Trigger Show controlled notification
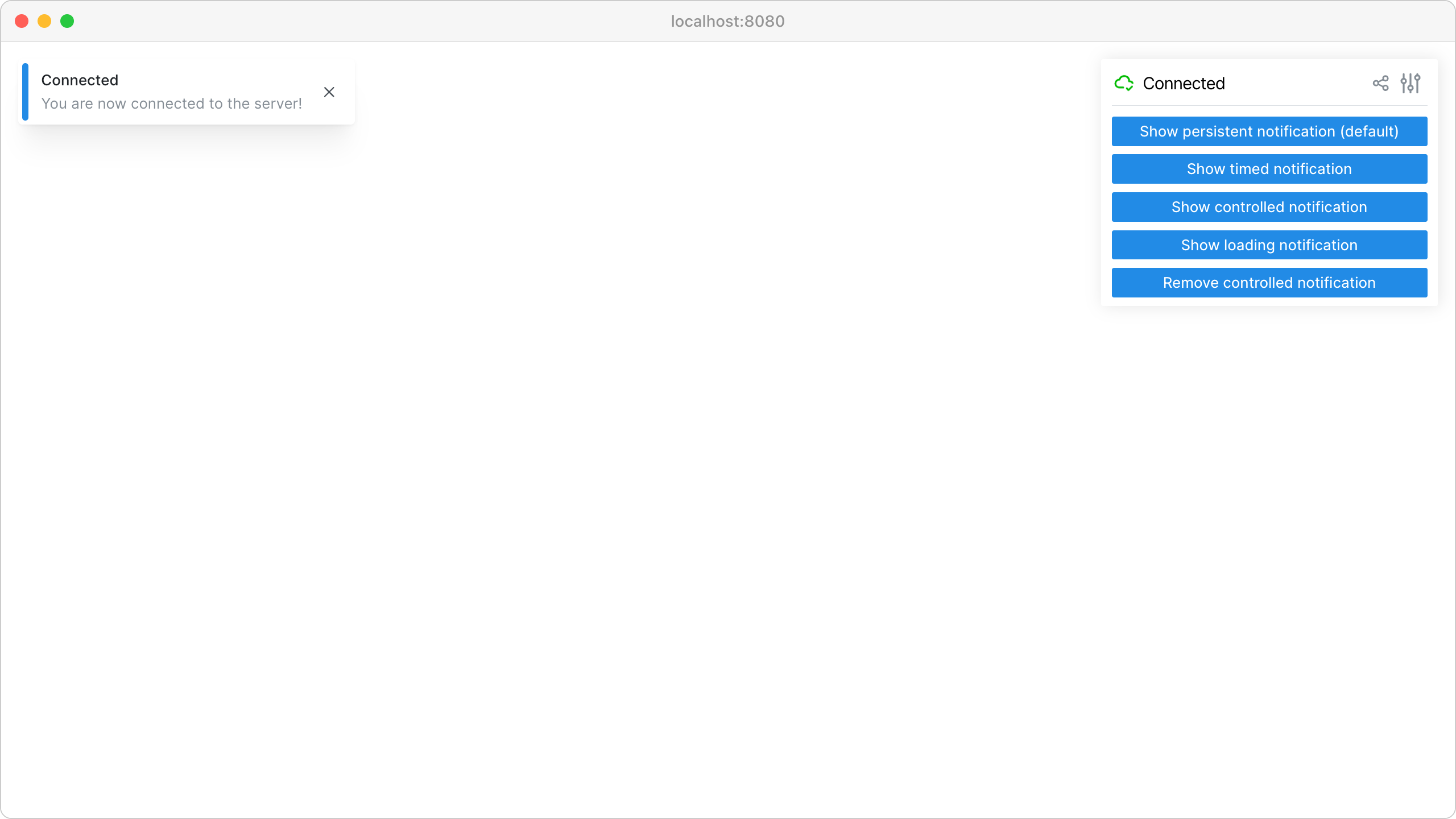The height and width of the screenshot is (819, 1456). click(1269, 207)
